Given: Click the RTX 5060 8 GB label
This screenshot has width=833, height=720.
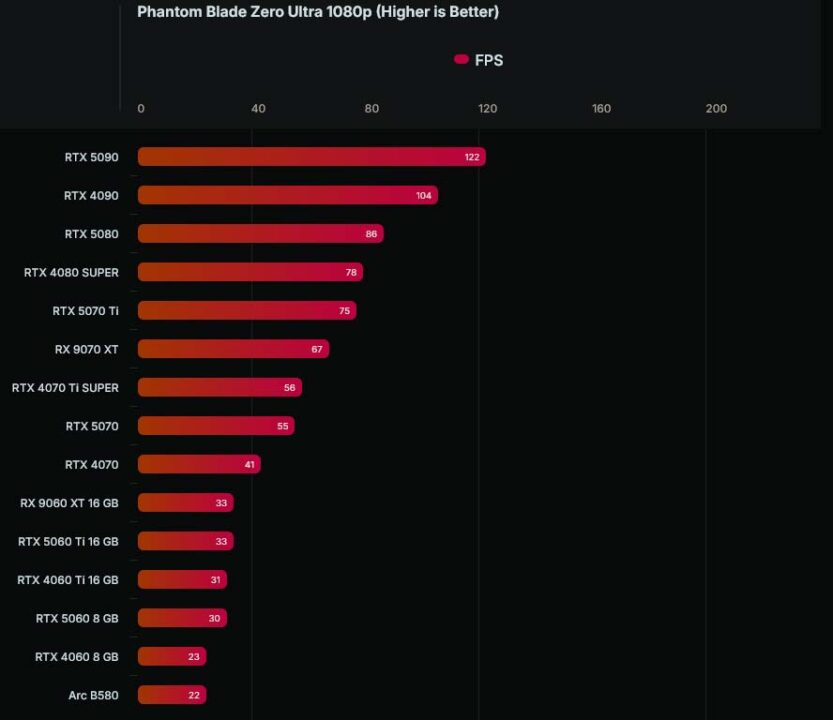Looking at the screenshot, I should pos(77,619).
